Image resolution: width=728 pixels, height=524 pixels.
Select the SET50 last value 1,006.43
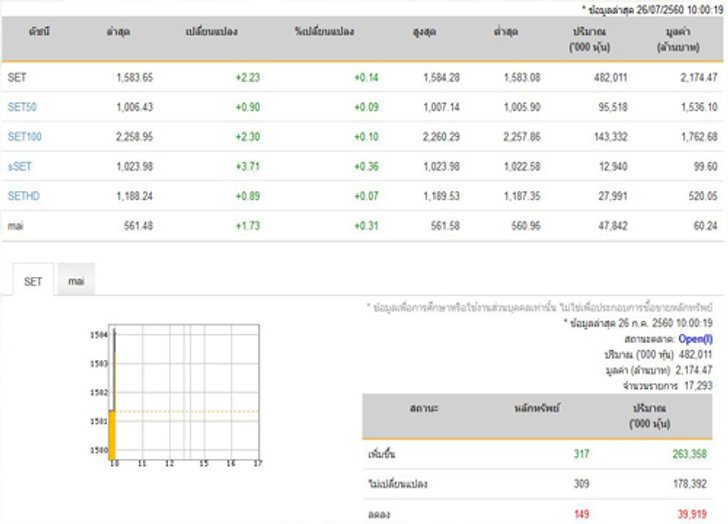[135, 107]
